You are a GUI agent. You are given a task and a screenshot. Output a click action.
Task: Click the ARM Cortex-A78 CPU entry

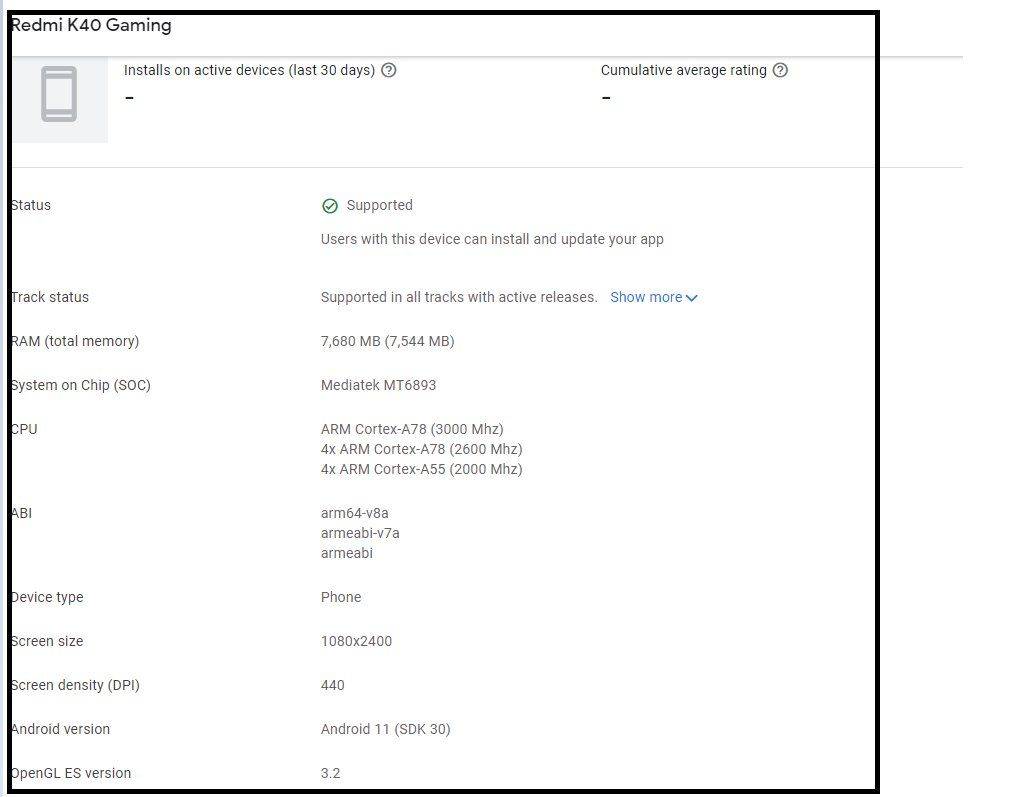click(412, 428)
